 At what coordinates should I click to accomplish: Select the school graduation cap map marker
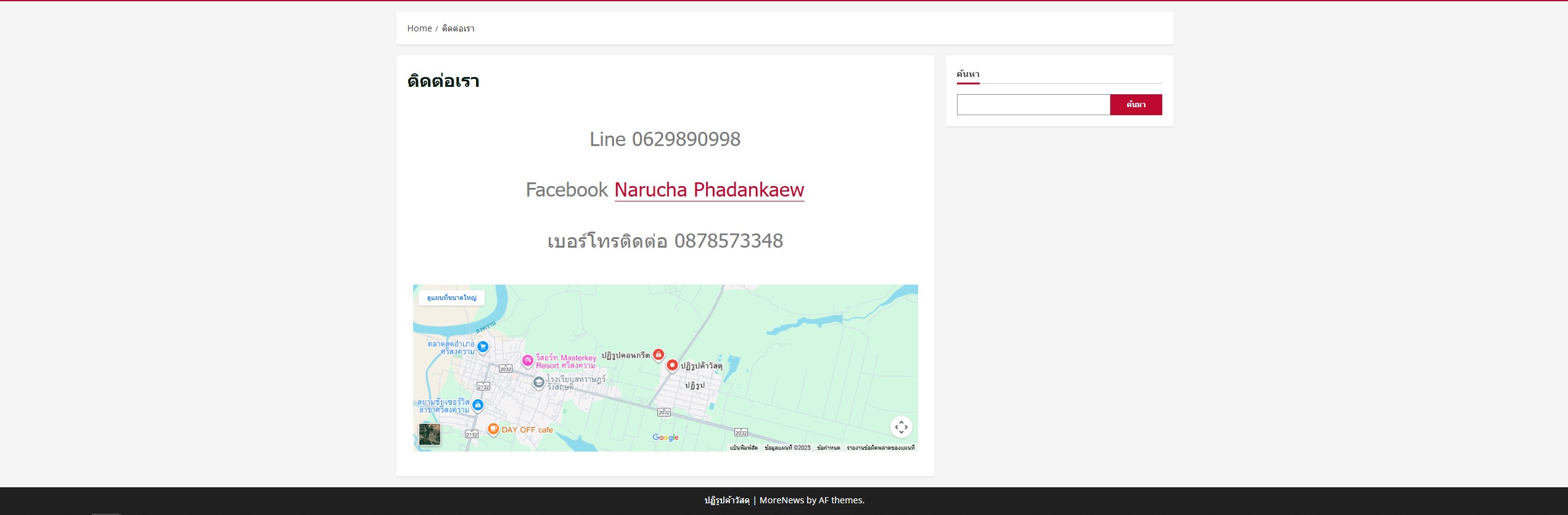pos(538,383)
